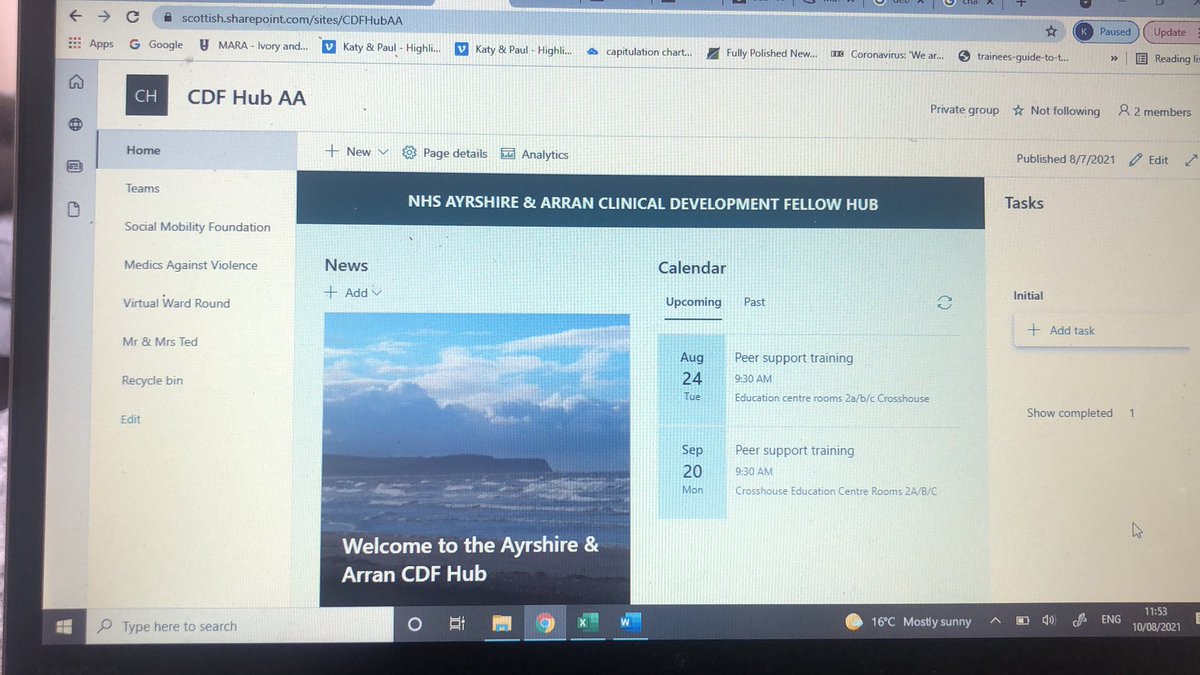Open Task View on taskbar
This screenshot has width=1200, height=675.
click(457, 624)
